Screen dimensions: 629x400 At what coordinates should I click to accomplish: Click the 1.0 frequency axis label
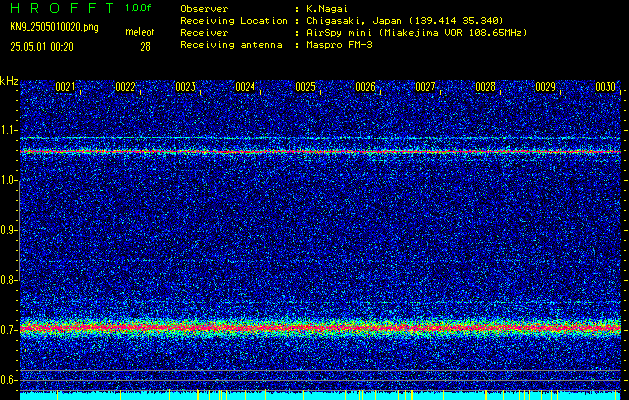(x=9, y=180)
